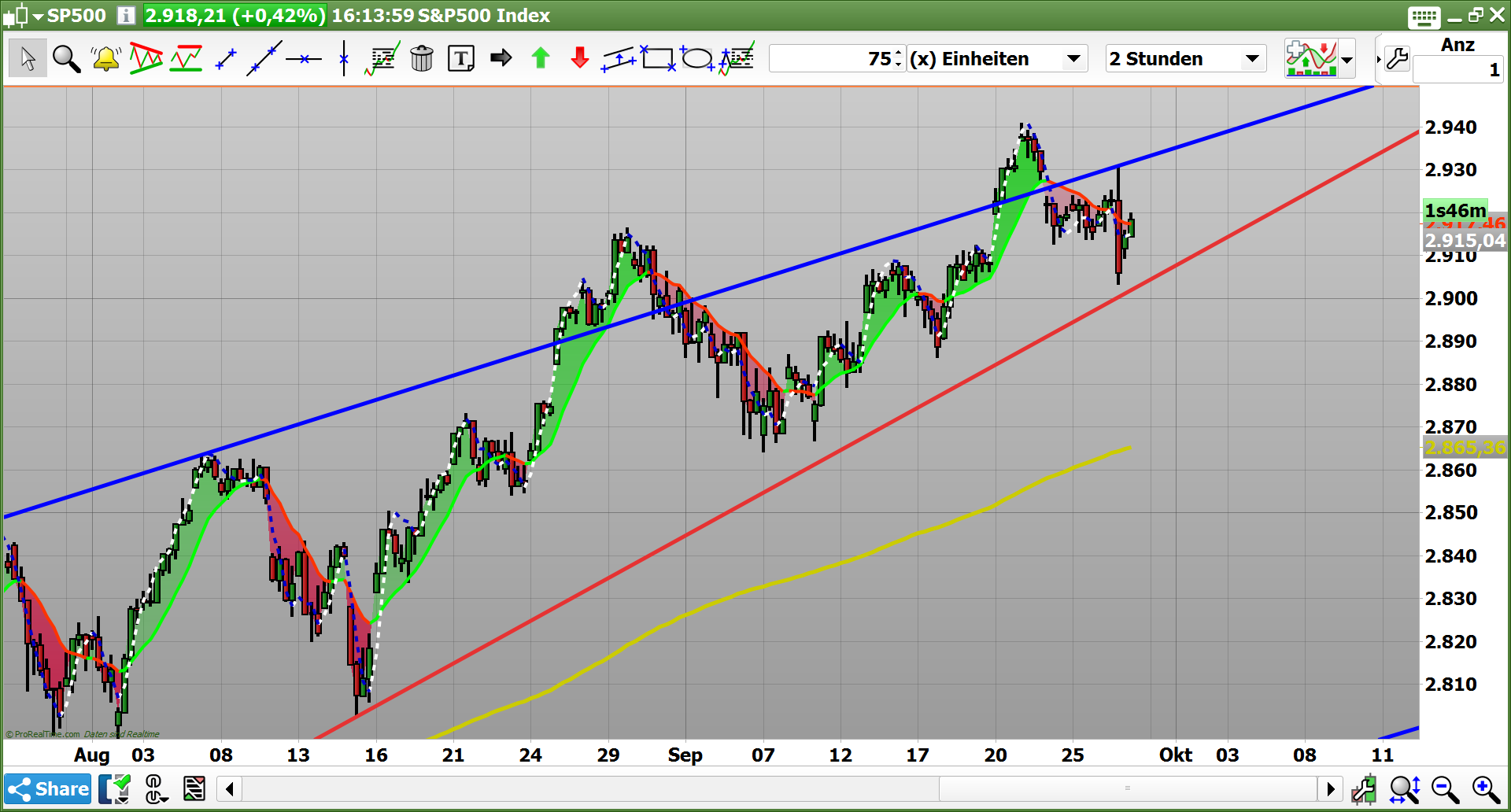Click the info icon next to SP500
Image resolution: width=1511 pixels, height=812 pixels.
[126, 15]
